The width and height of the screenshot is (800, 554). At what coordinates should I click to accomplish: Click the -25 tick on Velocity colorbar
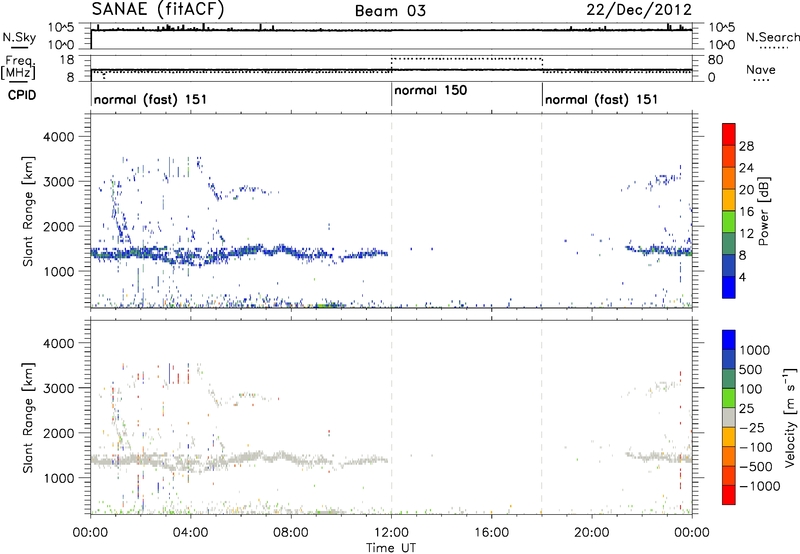[x=752, y=427]
